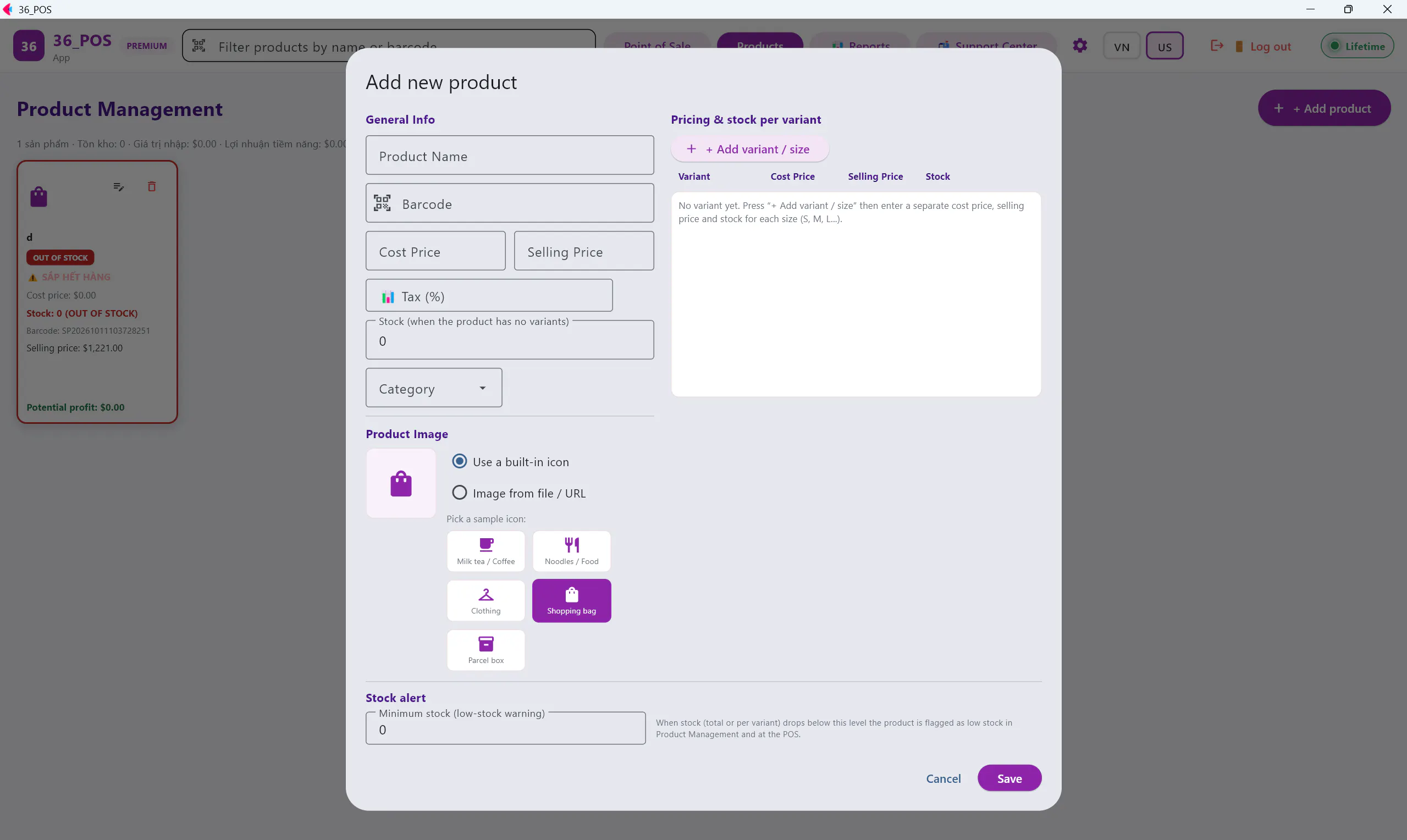Click + Add variant / size button
Image resolution: width=1407 pixels, height=840 pixels.
pos(749,149)
